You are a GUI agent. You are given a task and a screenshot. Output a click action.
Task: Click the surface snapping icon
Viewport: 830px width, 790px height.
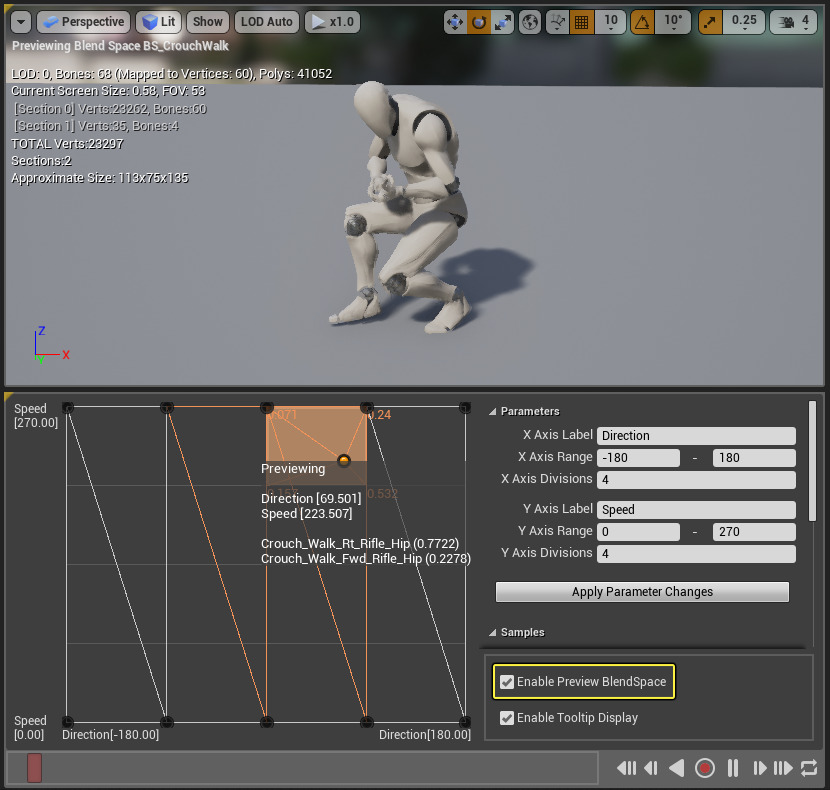(x=557, y=22)
